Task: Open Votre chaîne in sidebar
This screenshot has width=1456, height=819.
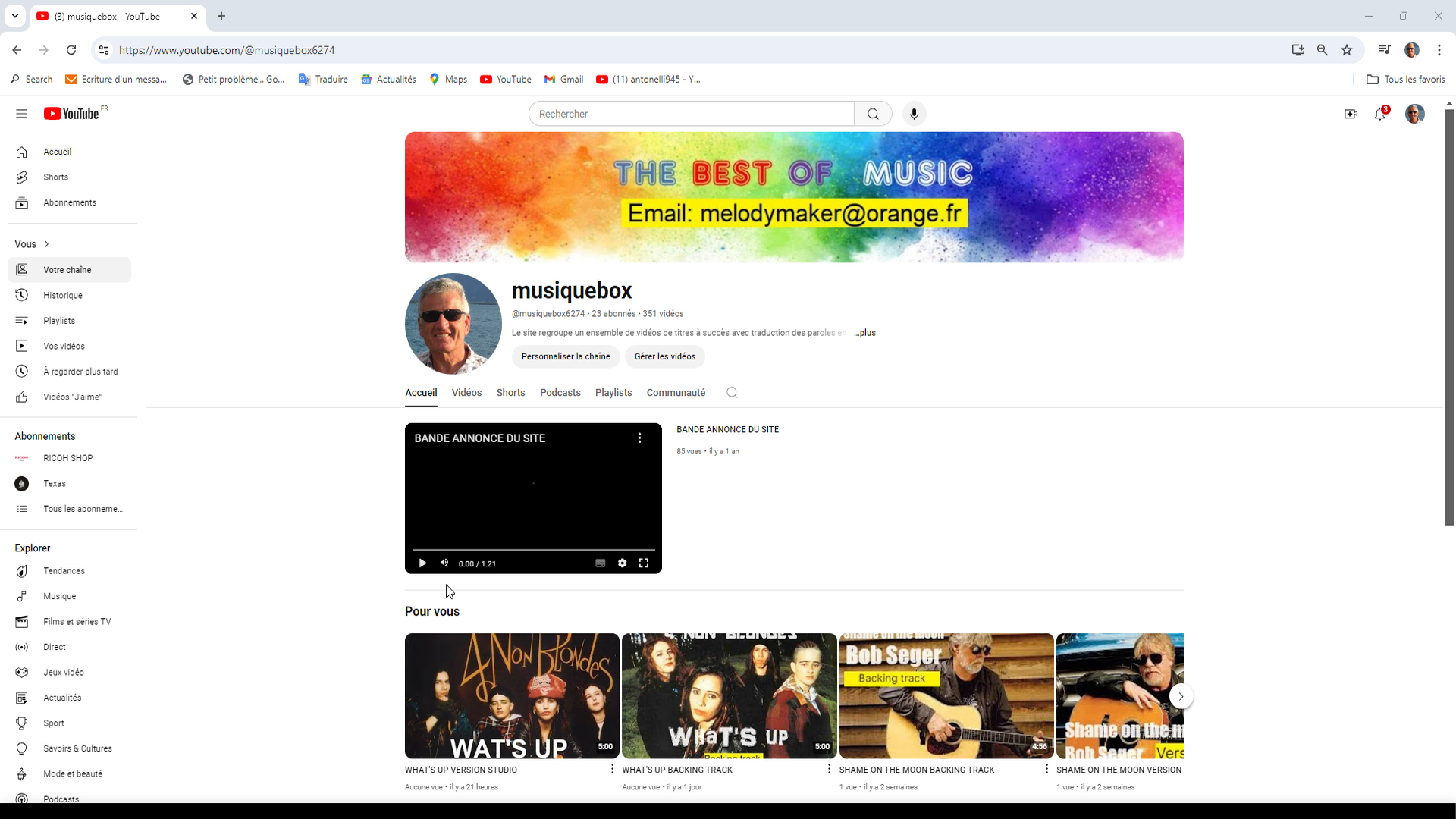Action: coord(69,270)
